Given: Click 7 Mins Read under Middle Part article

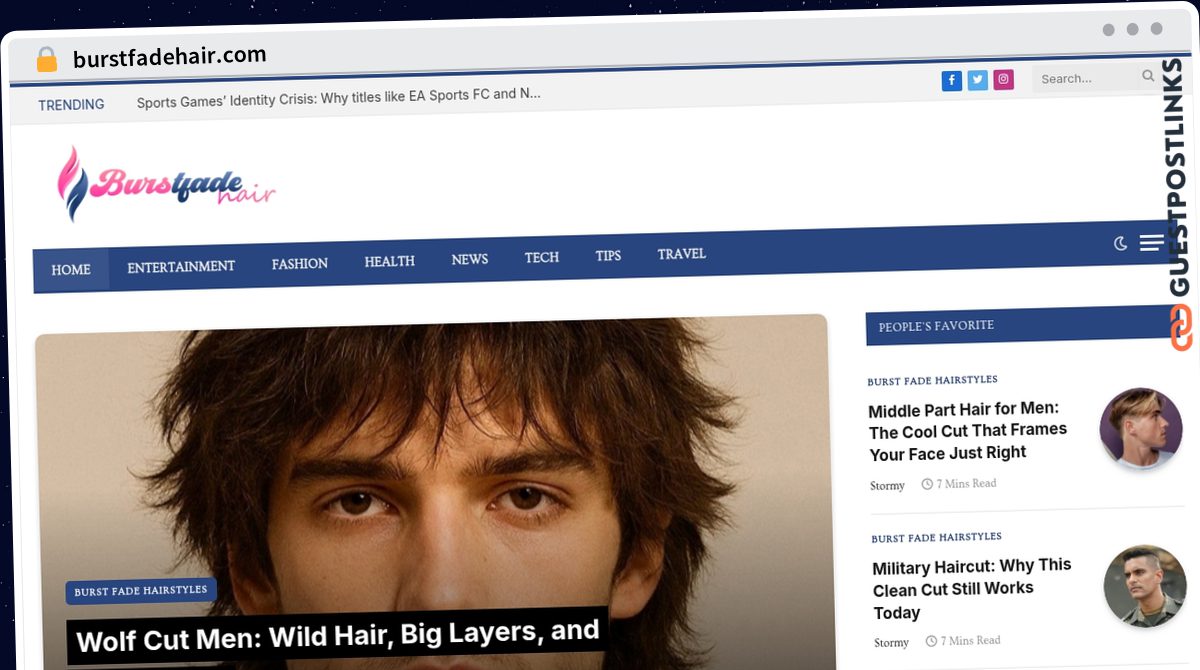Looking at the screenshot, I should (x=959, y=484).
